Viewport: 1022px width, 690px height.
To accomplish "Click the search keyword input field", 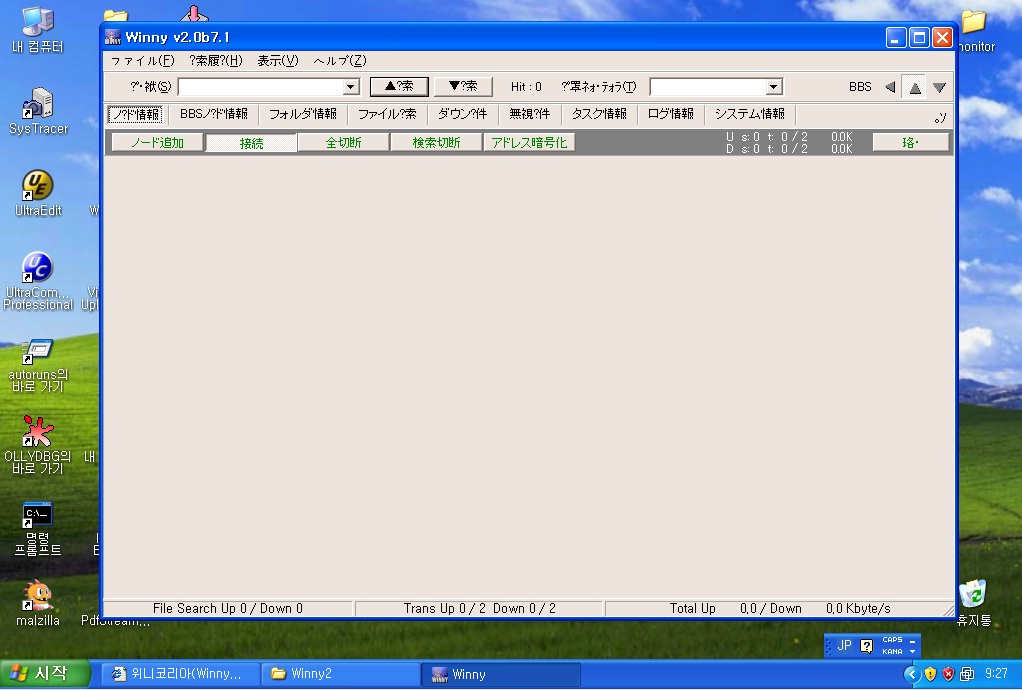I will tap(261, 87).
